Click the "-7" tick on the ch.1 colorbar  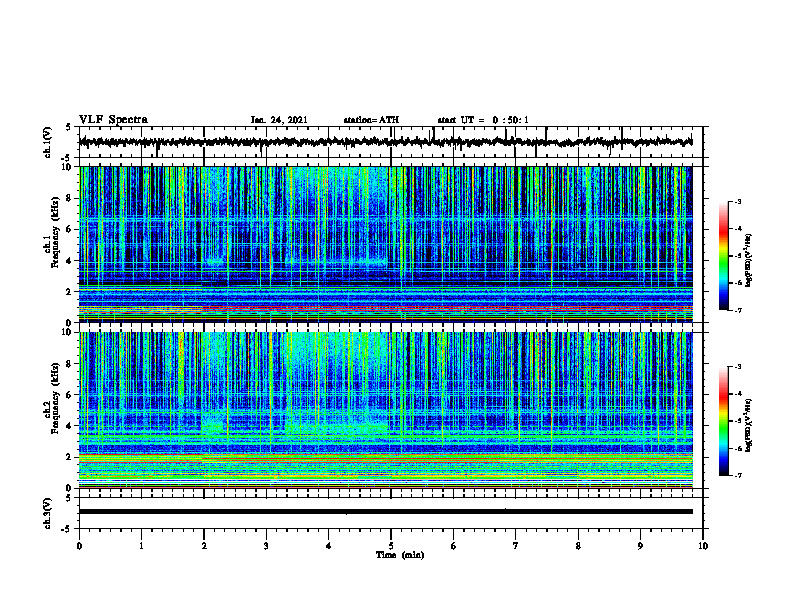[738, 310]
